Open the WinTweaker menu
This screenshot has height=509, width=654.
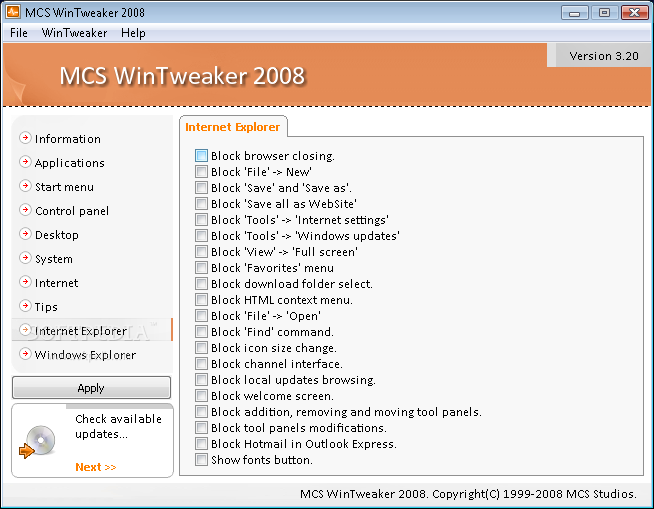tap(74, 33)
